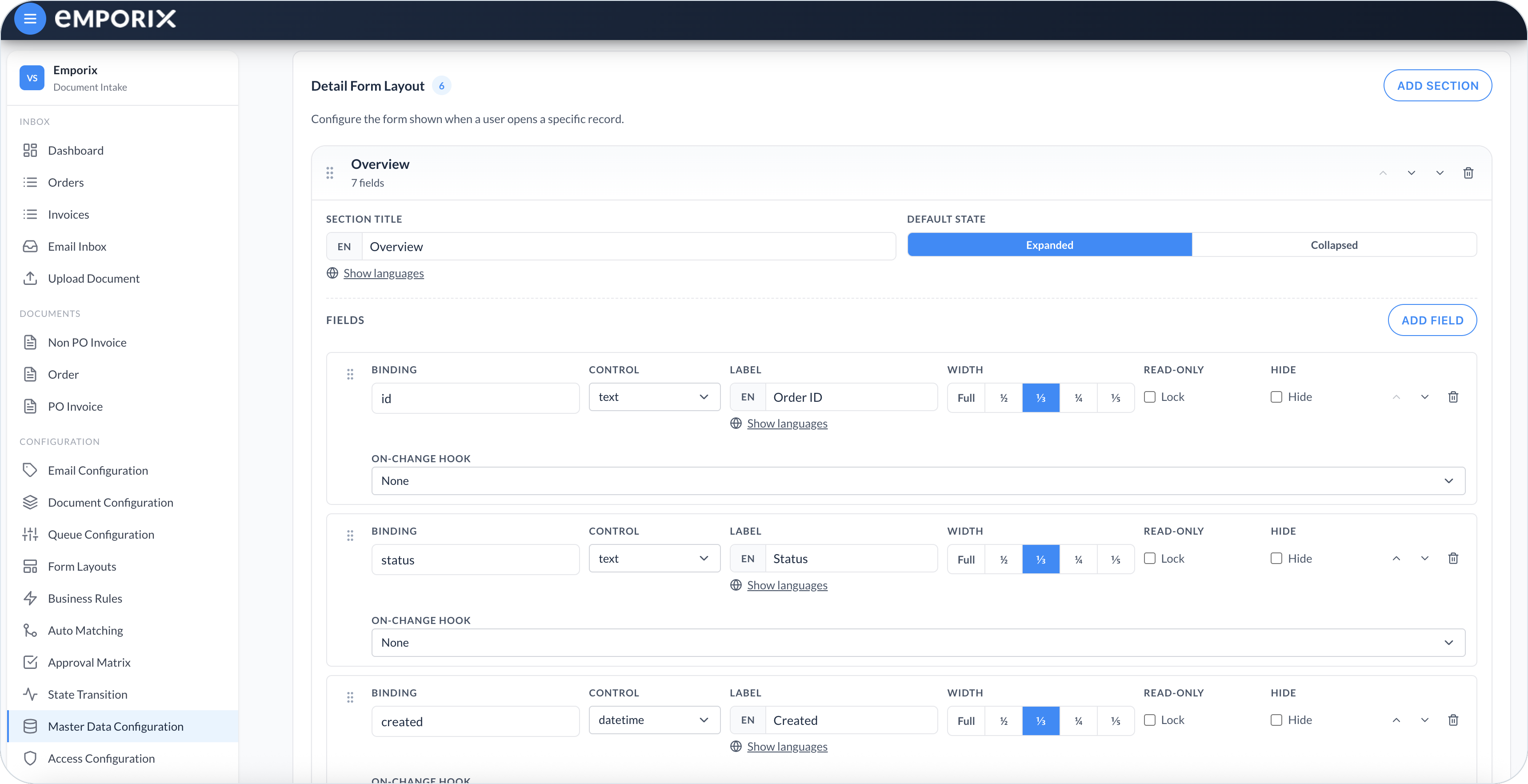1528x784 pixels.
Task: Show languages for the section title
Action: click(x=383, y=273)
